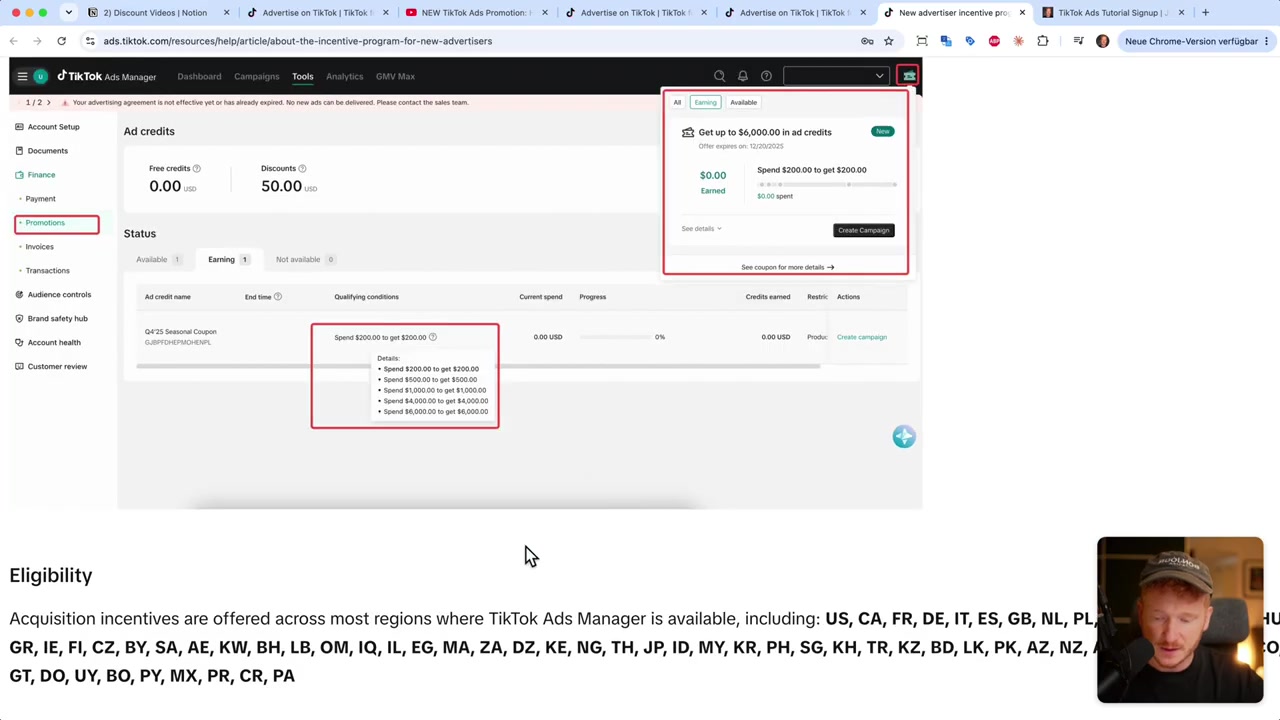Click the help question mark in Ads Manager header
Viewport: 1280px width, 720px height.
(766, 76)
